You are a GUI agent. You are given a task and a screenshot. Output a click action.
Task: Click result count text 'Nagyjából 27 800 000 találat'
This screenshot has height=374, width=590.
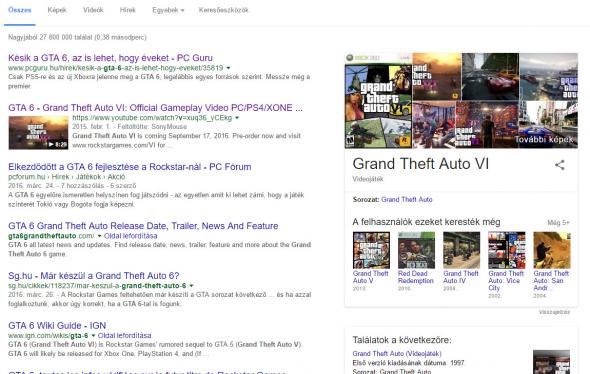pyautogui.click(x=77, y=37)
